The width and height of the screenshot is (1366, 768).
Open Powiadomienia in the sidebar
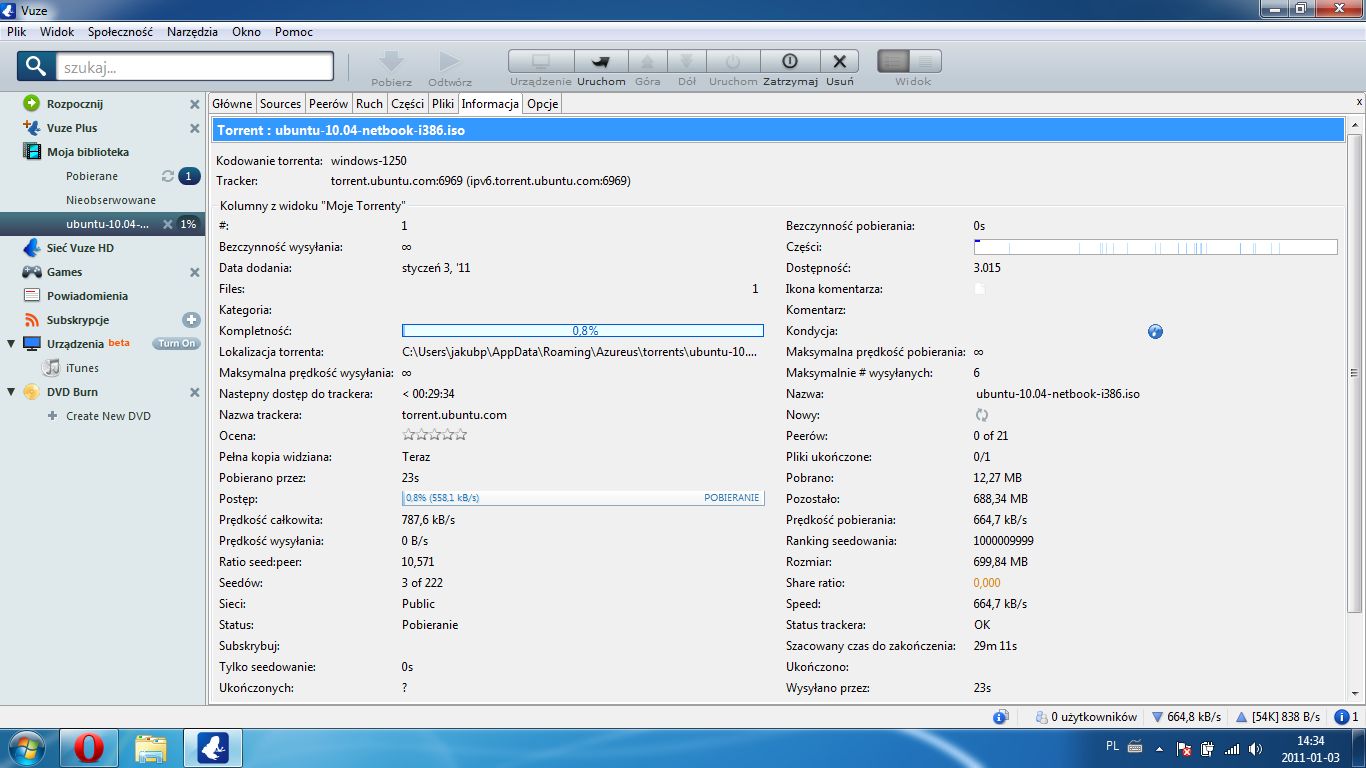tap(87, 296)
